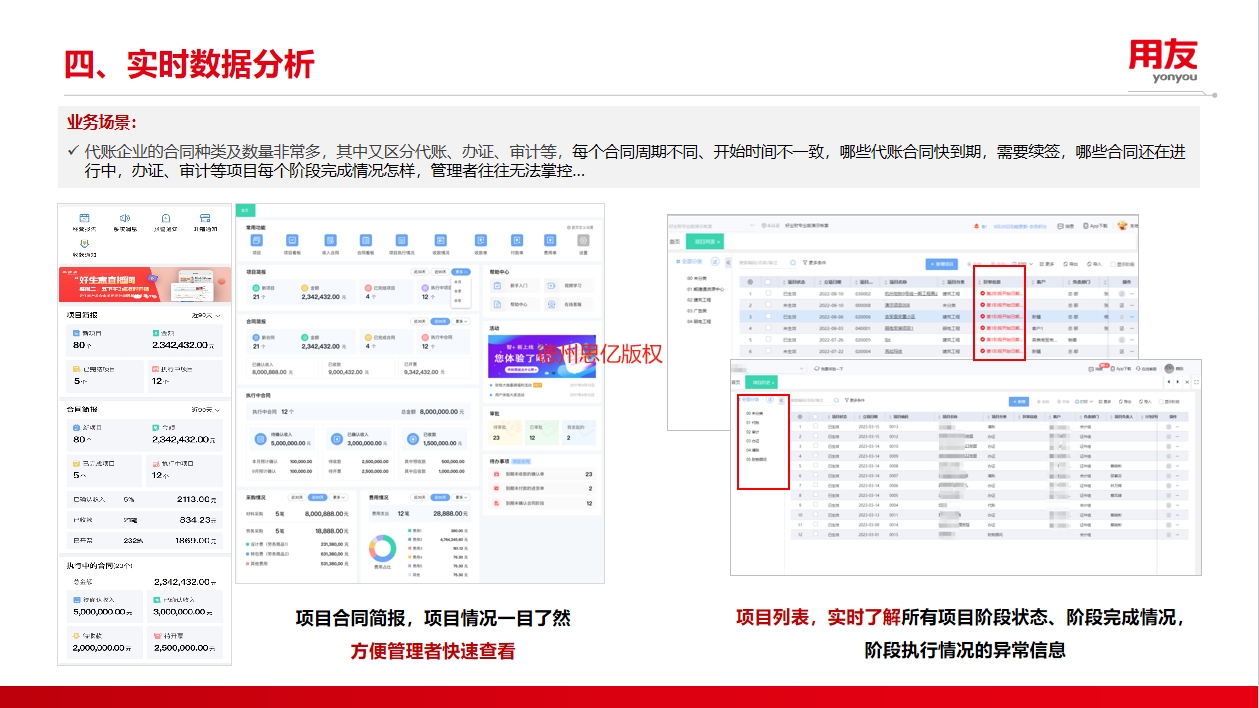1259x708 pixels.
Task: Select the green 项目列表 tab in upper window
Action: (x=708, y=241)
